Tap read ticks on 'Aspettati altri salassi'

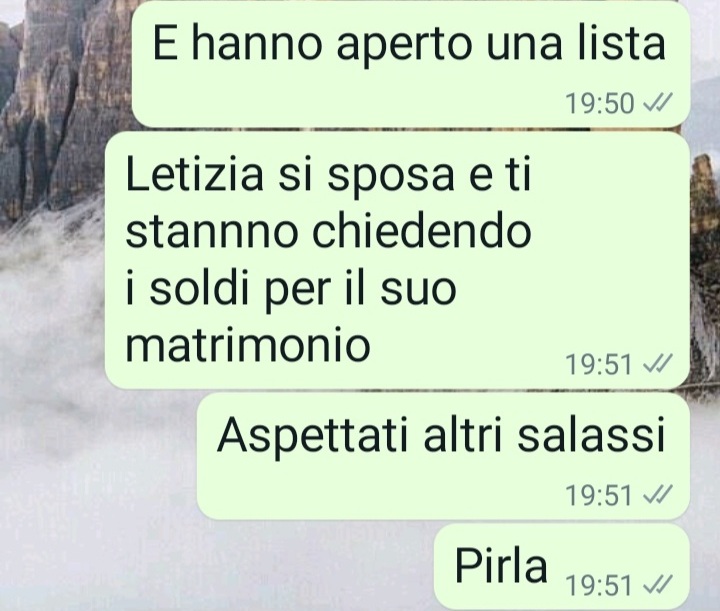pyautogui.click(x=658, y=495)
